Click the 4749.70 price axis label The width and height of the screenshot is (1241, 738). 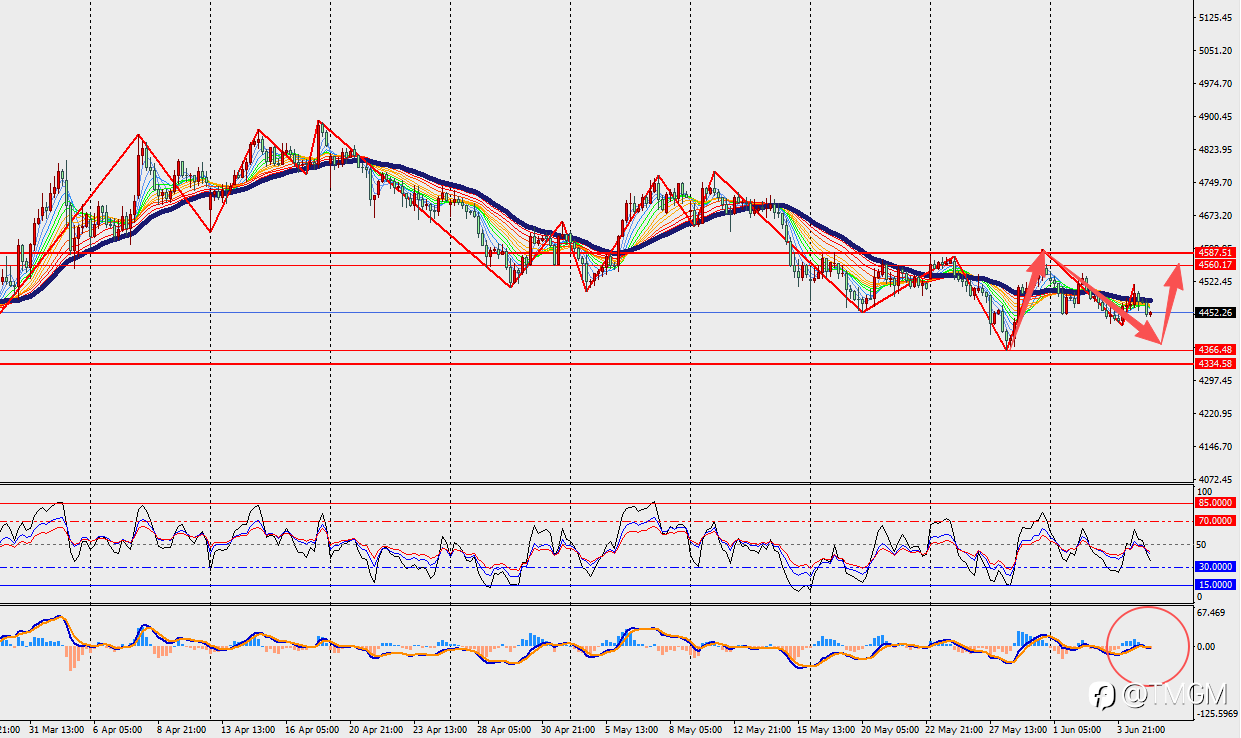[x=1216, y=183]
